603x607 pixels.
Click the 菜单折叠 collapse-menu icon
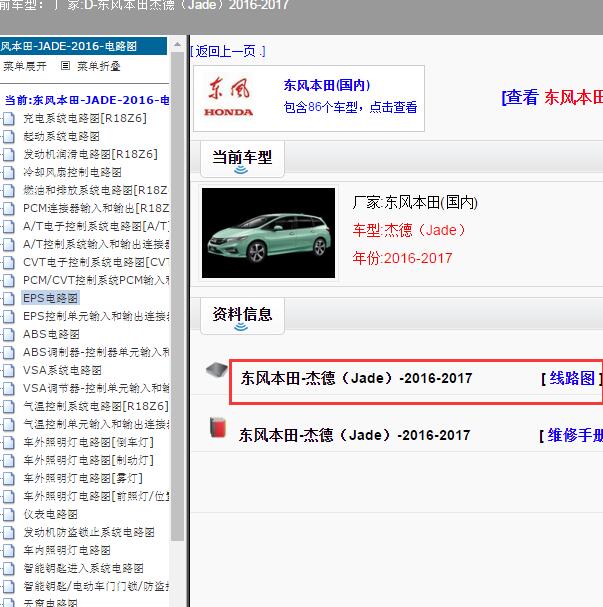tap(65, 66)
